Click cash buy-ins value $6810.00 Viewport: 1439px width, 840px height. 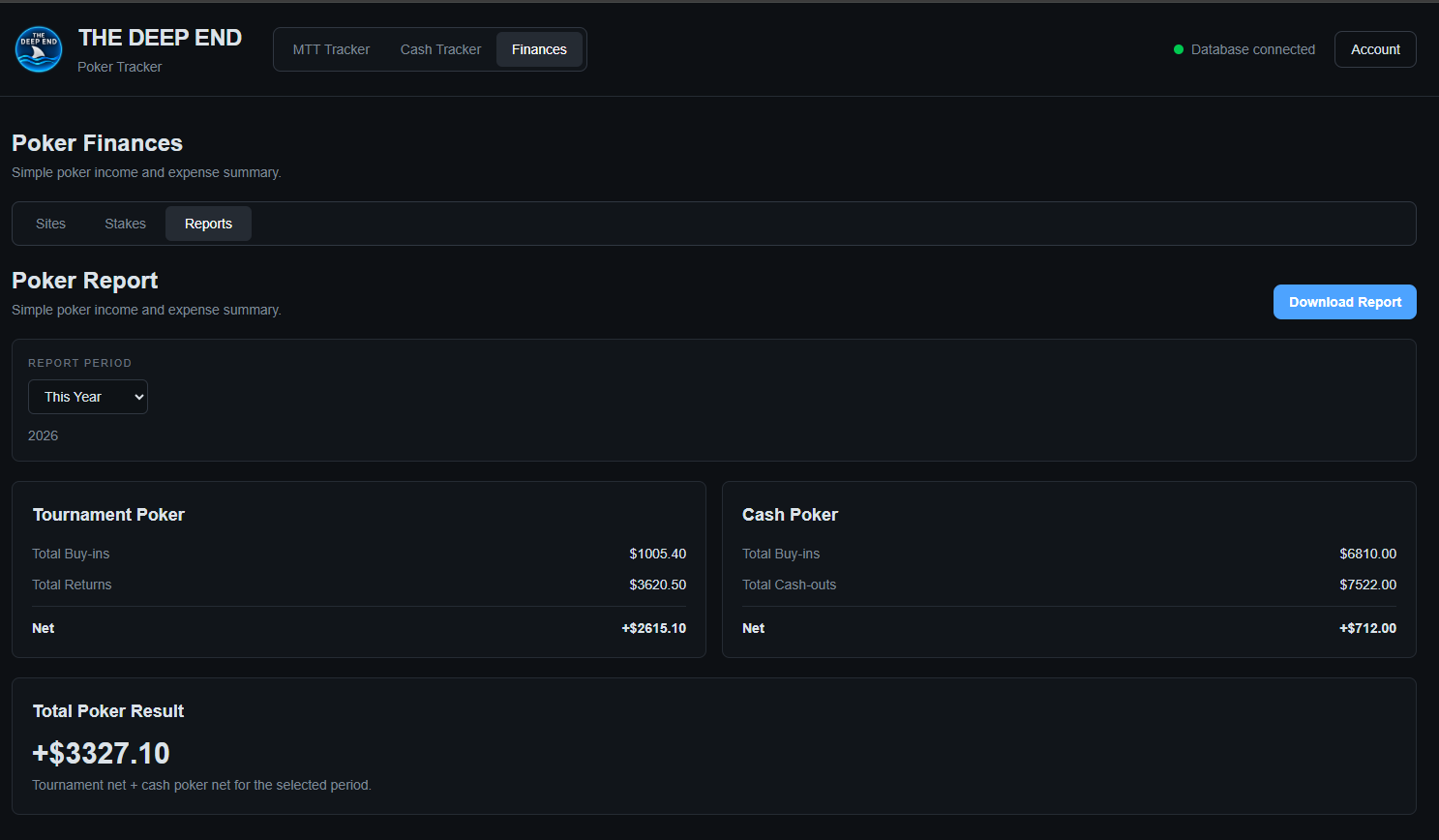[x=1367, y=554]
